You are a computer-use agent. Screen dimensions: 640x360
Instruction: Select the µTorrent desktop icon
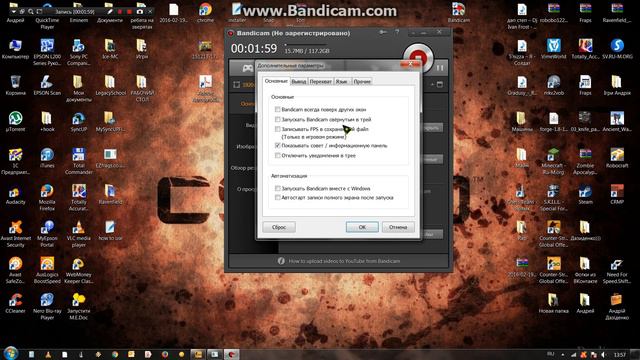click(x=16, y=122)
